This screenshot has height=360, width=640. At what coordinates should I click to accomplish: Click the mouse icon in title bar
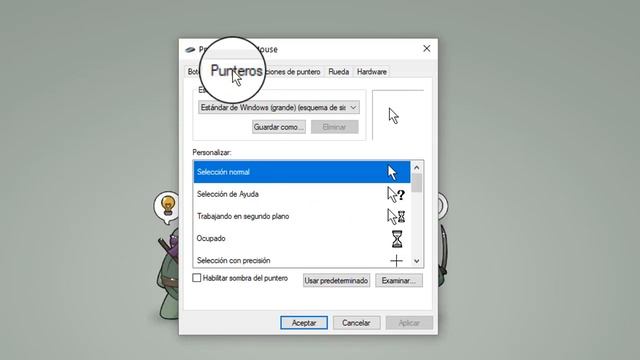[x=190, y=49]
